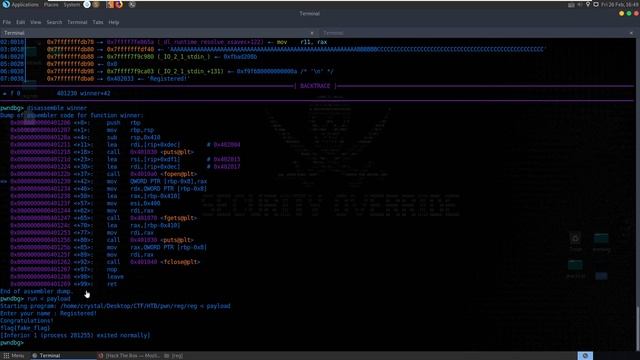
Task: Select the first Terminal tab
Action: 159,33
